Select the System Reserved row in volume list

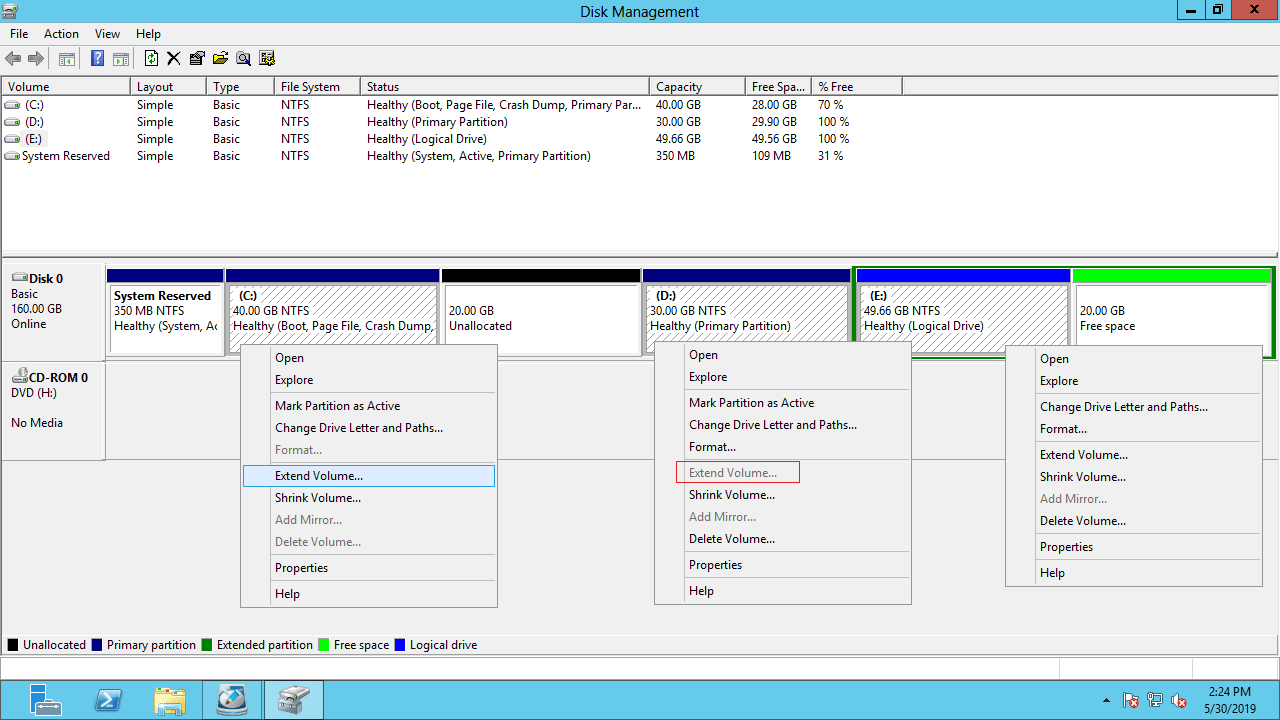tap(66, 156)
